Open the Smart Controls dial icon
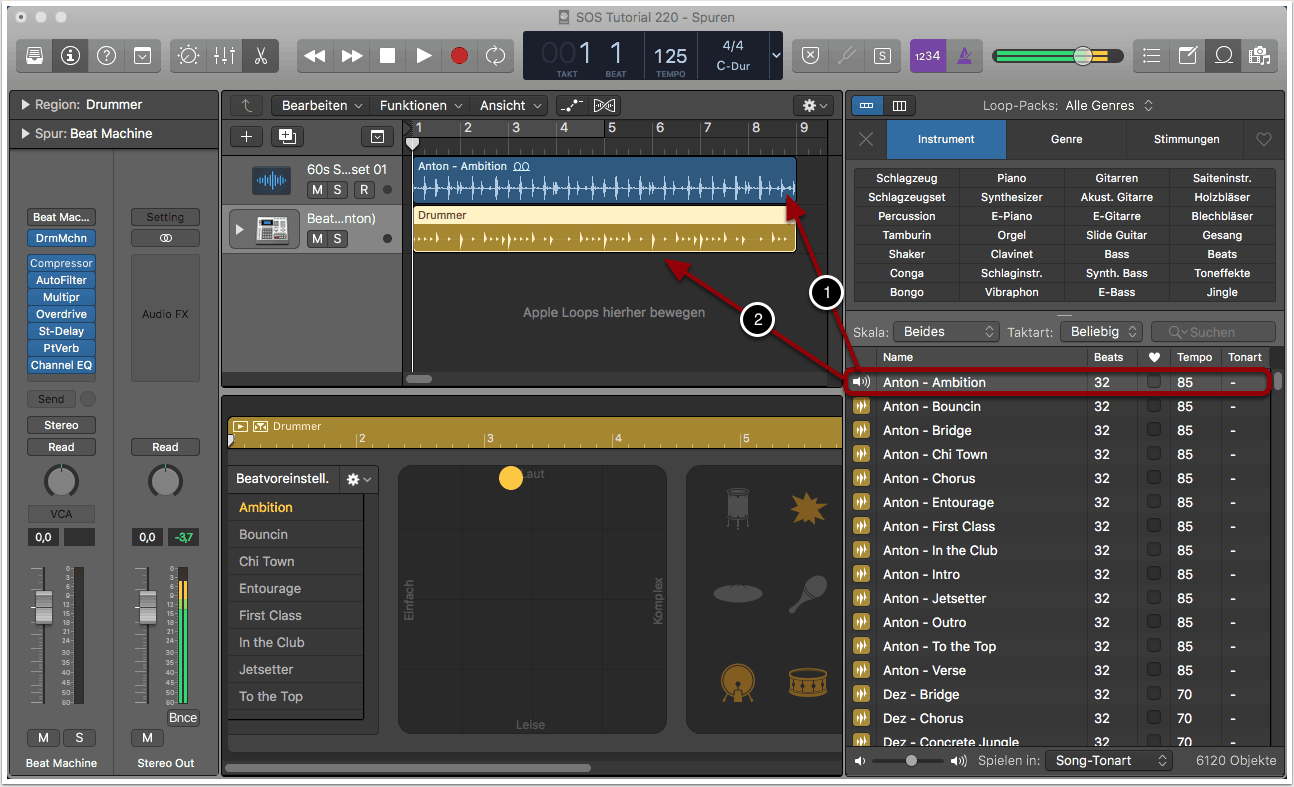This screenshot has width=1294, height=787. click(188, 56)
